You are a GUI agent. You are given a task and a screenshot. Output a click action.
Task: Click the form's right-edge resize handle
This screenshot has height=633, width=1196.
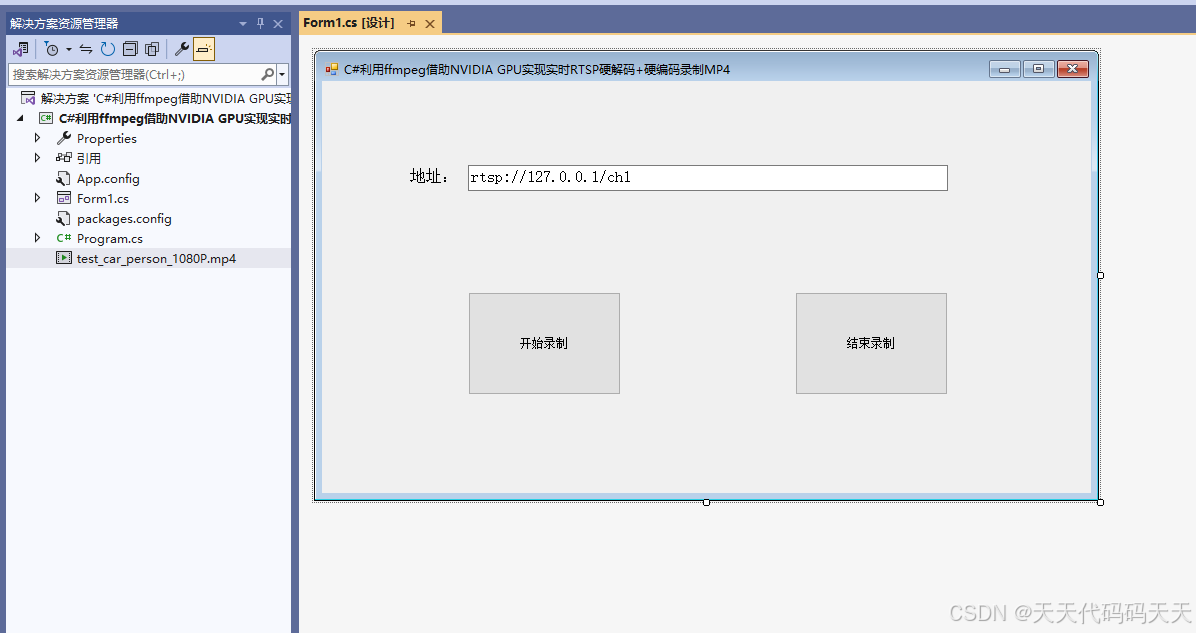(x=1100, y=275)
